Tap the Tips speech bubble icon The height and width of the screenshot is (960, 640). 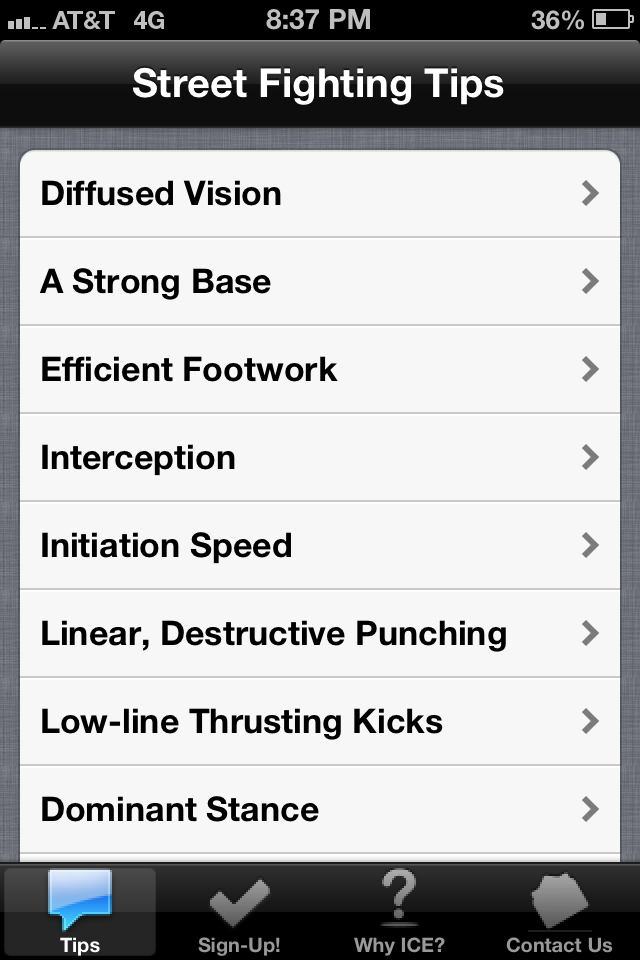(x=80, y=899)
